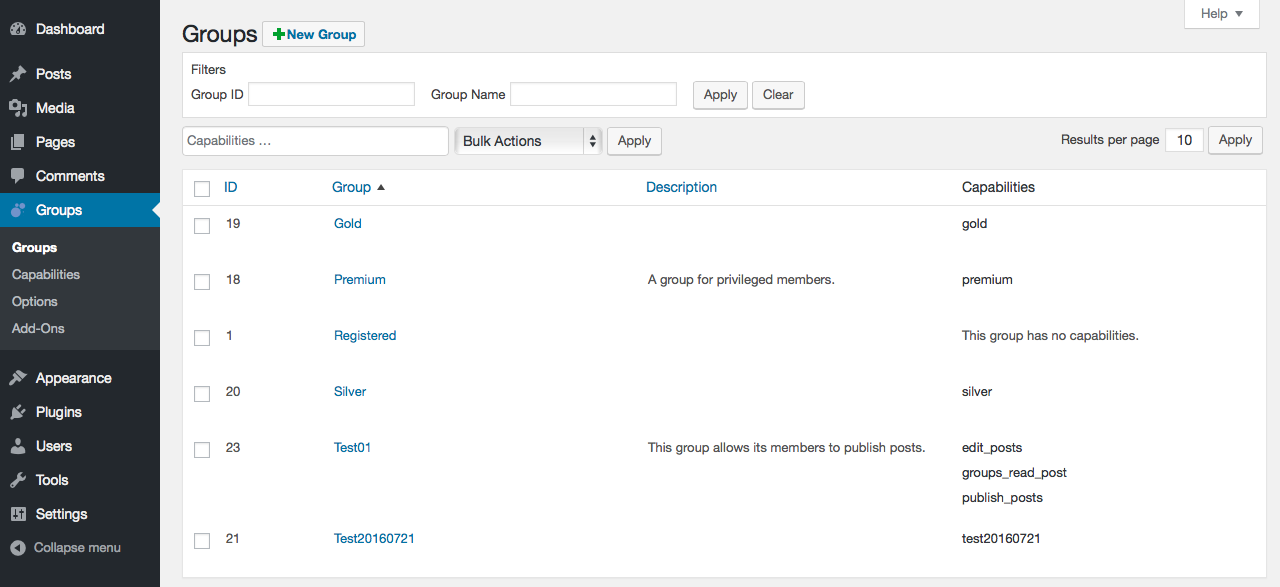Sort by the Group column header
The height and width of the screenshot is (587, 1280).
(x=351, y=187)
